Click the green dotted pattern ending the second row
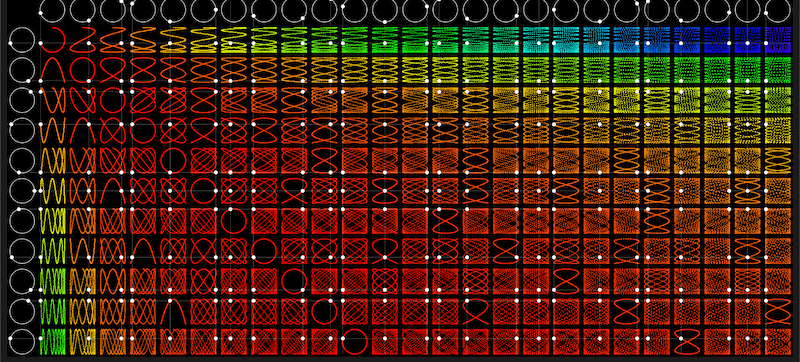The image size is (800, 362). pos(778,70)
